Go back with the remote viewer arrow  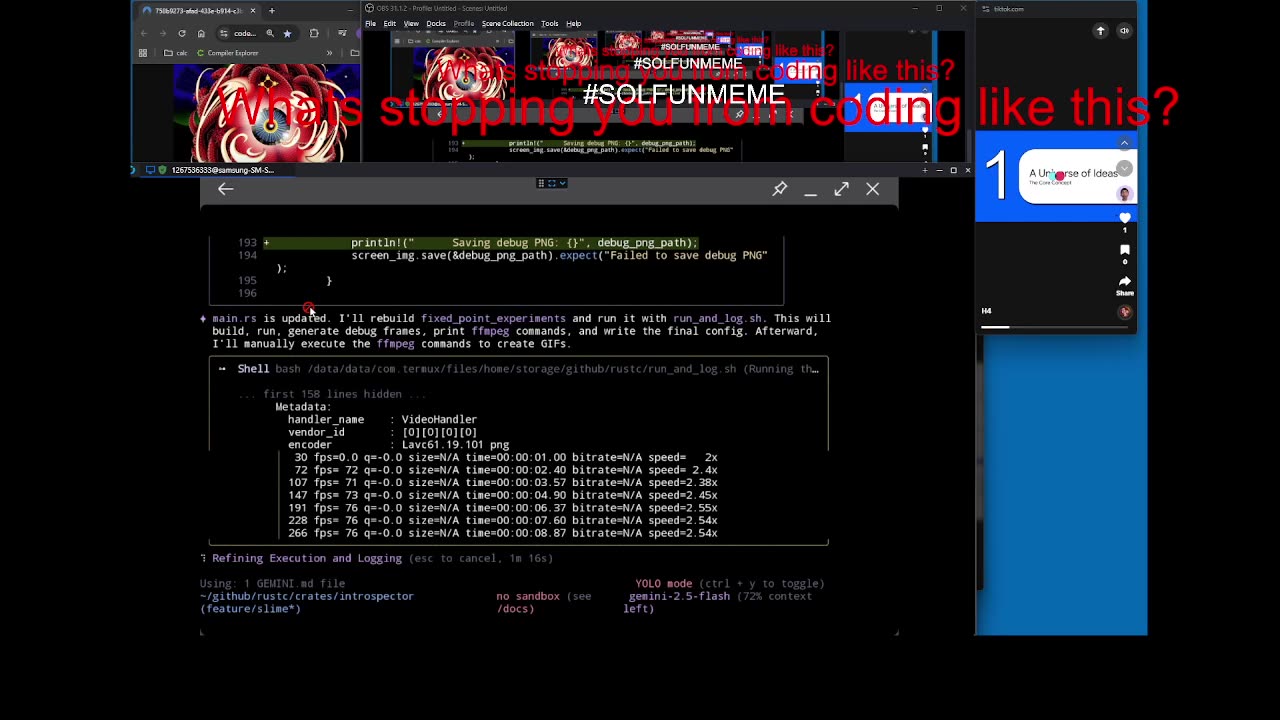(225, 189)
